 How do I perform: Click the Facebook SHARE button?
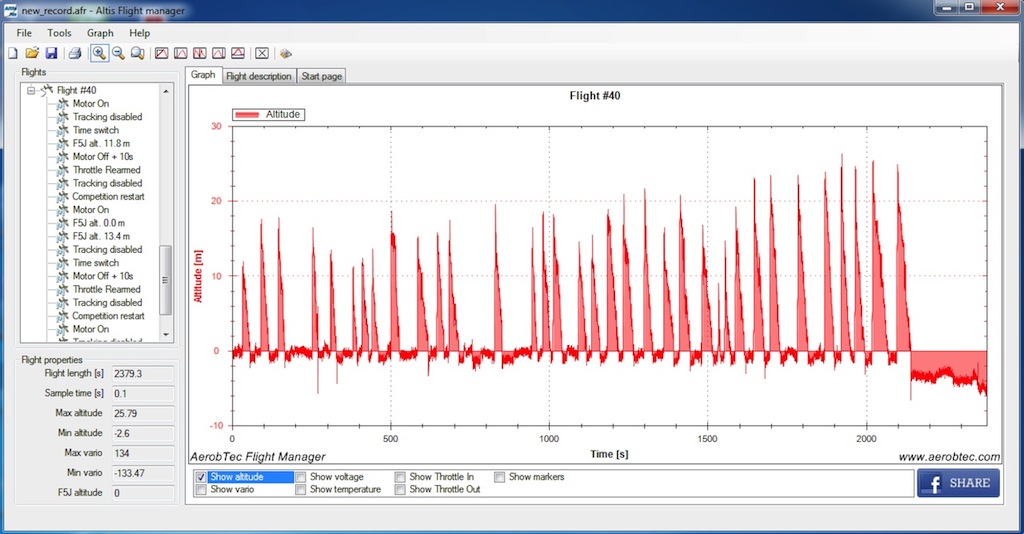tap(958, 483)
